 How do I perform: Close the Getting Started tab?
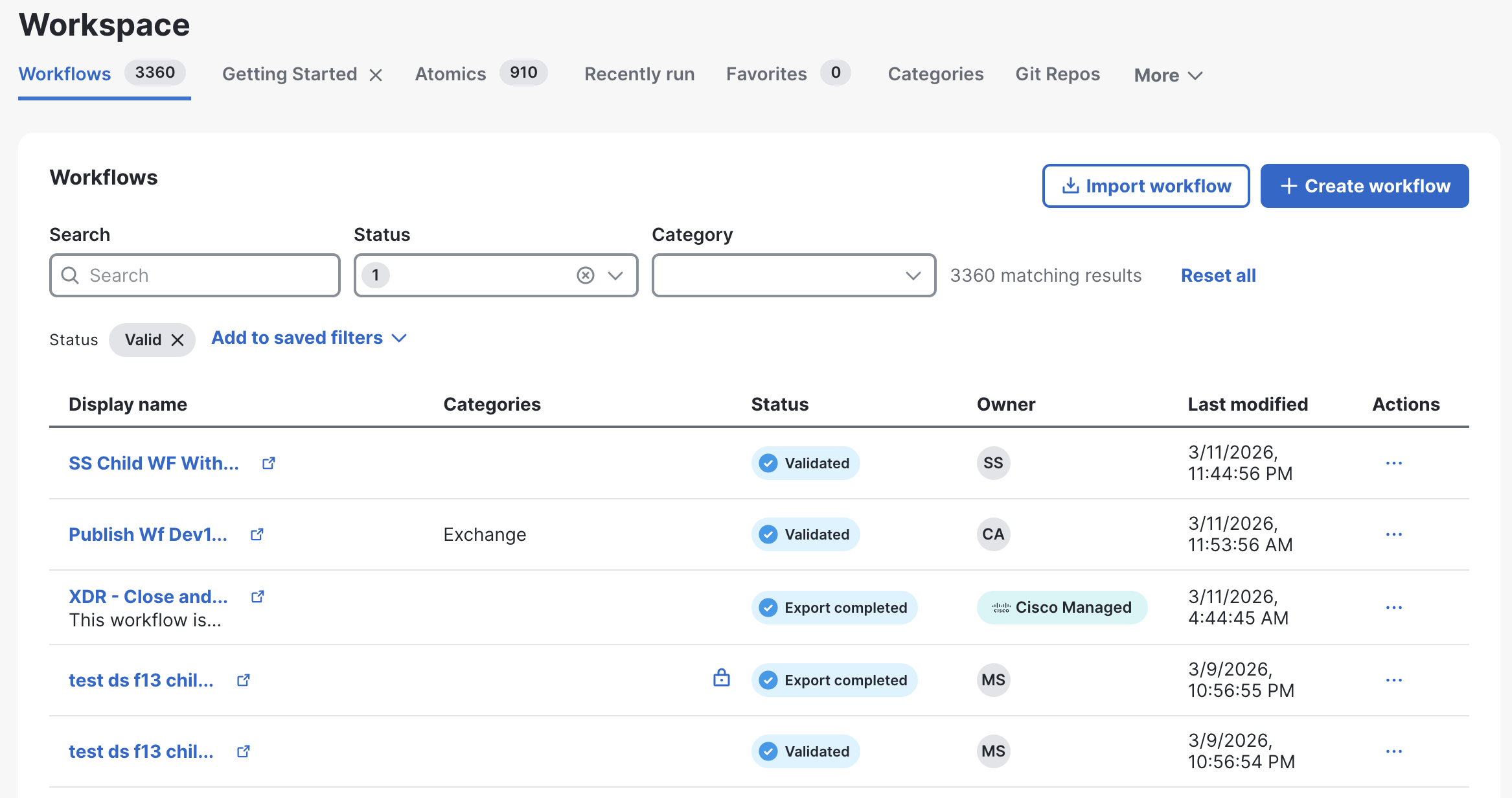coord(376,75)
